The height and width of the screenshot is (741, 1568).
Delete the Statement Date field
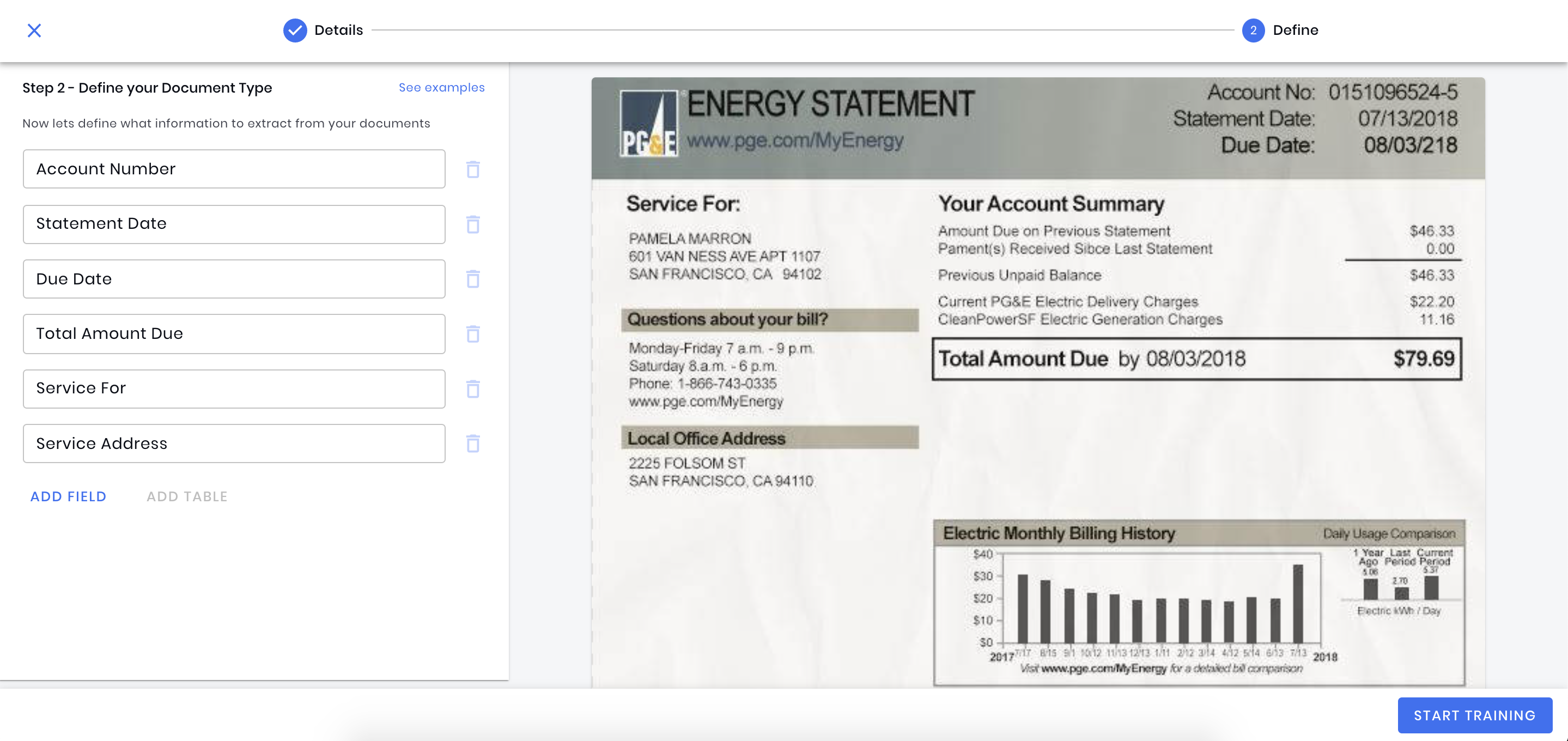[x=473, y=224]
